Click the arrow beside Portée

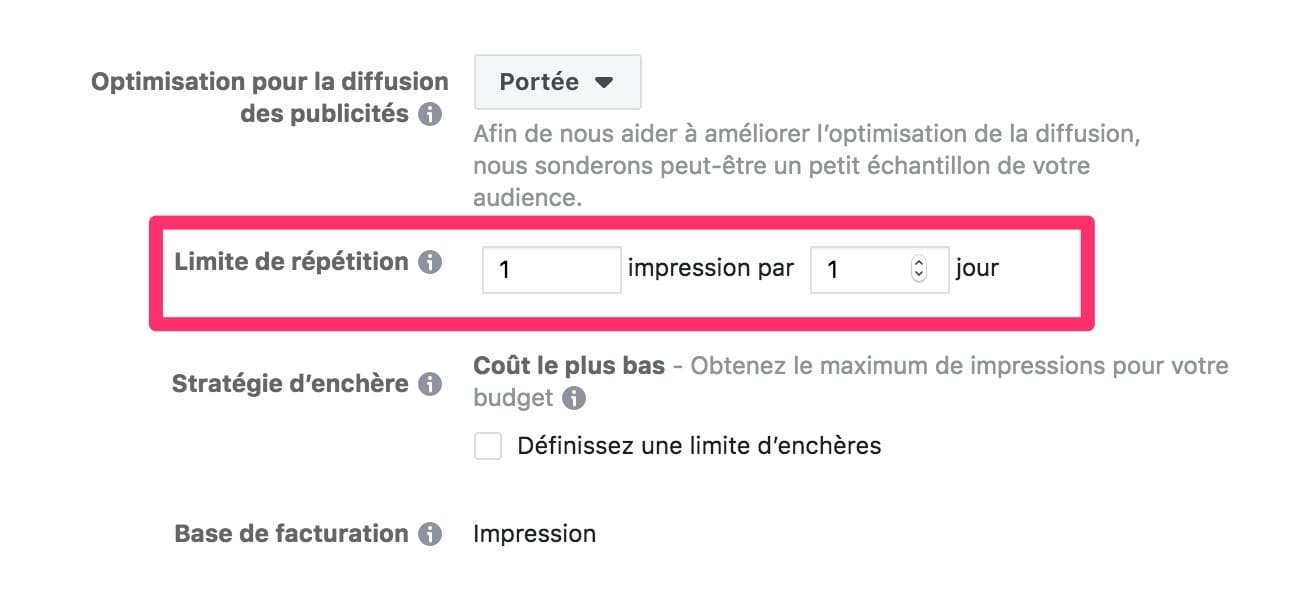[603, 83]
